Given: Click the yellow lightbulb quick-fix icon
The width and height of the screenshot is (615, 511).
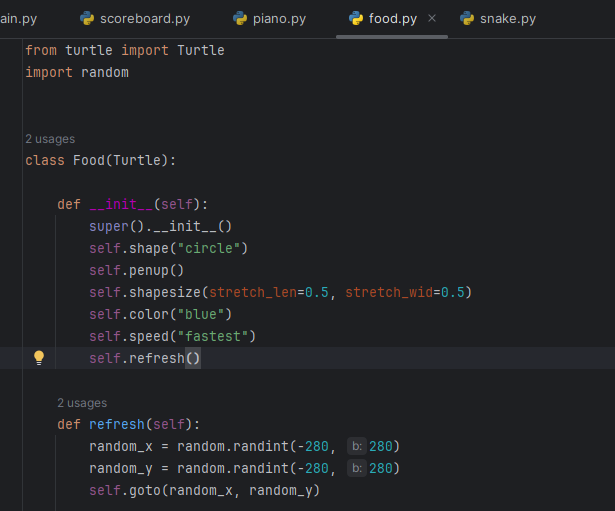Looking at the screenshot, I should [39, 358].
